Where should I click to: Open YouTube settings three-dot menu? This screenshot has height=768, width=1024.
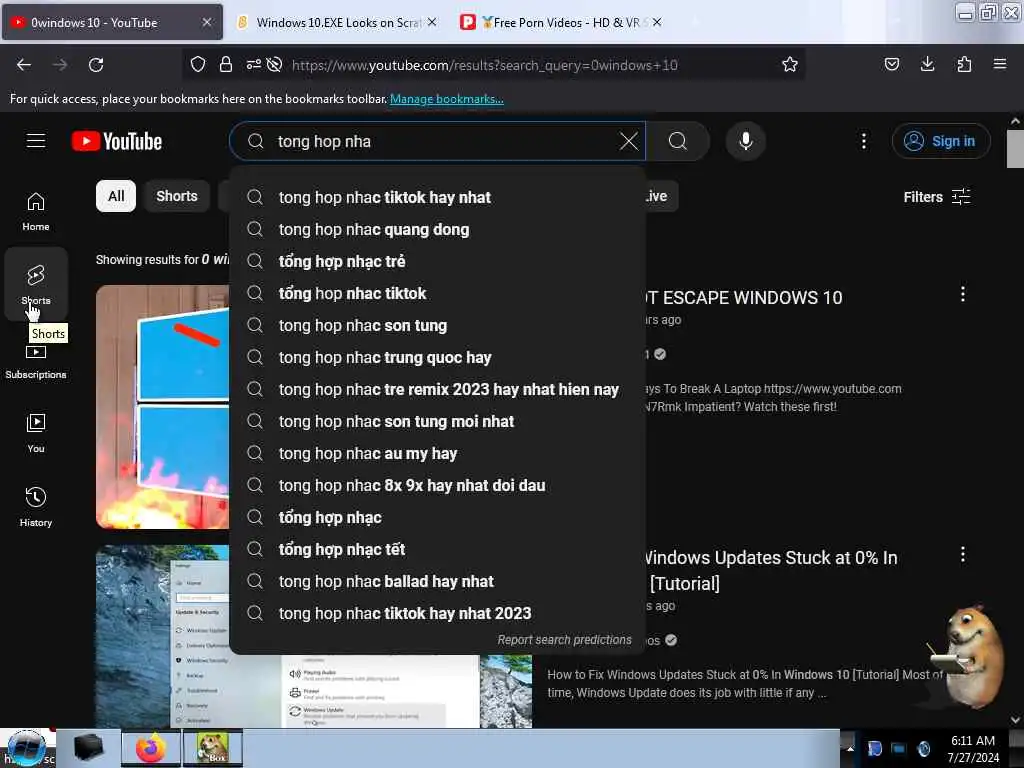864,141
